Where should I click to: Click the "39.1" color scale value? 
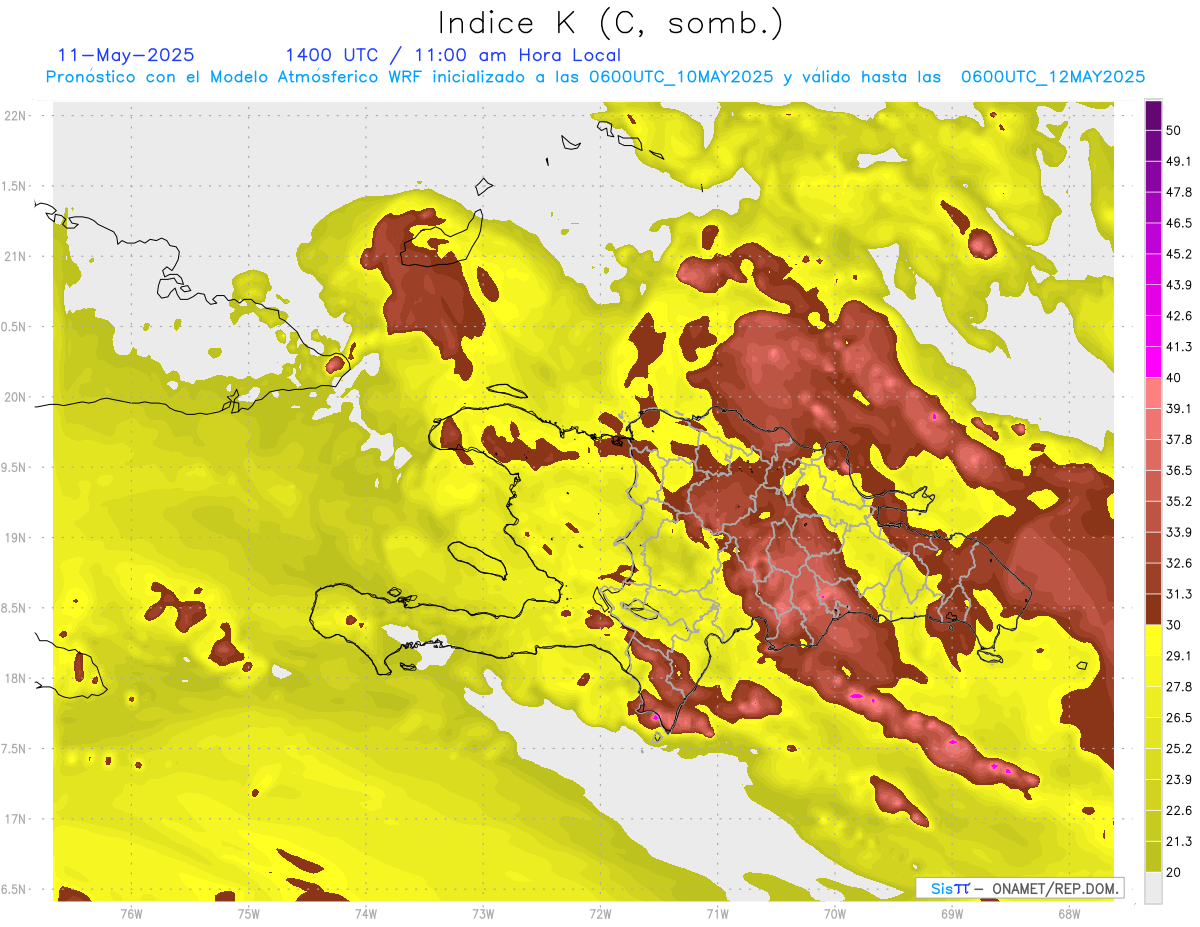coord(1178,408)
